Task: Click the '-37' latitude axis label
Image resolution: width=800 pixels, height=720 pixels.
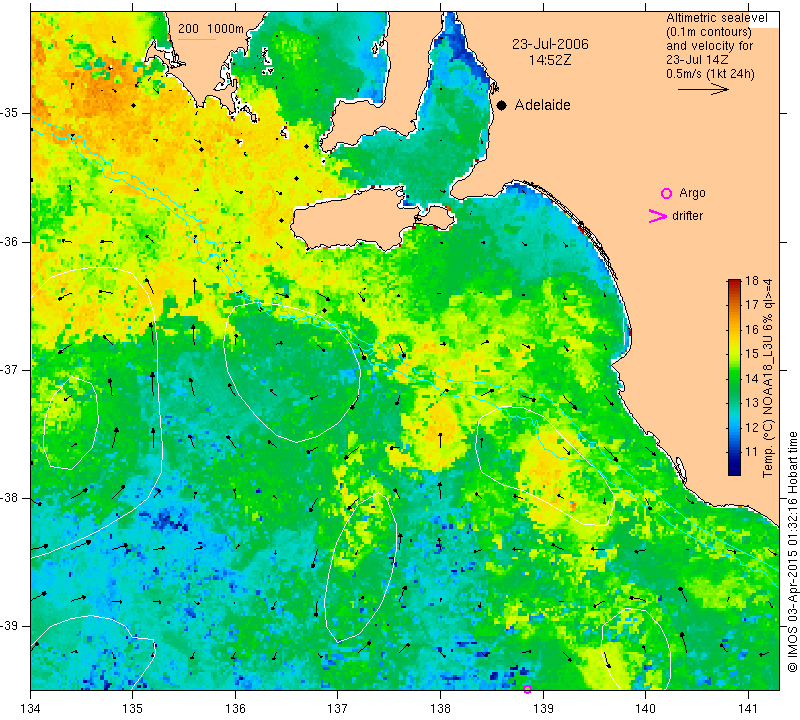Action: tap(9, 369)
